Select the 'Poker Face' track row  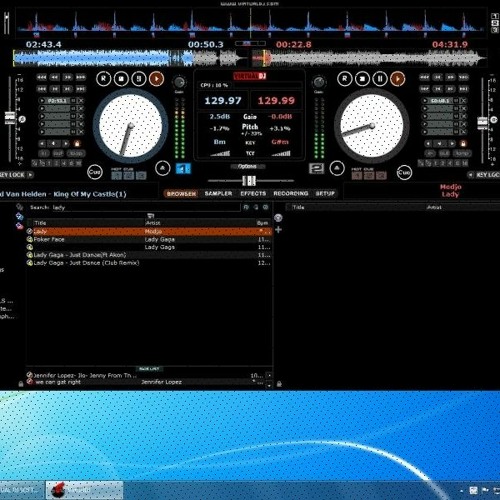click(149, 239)
